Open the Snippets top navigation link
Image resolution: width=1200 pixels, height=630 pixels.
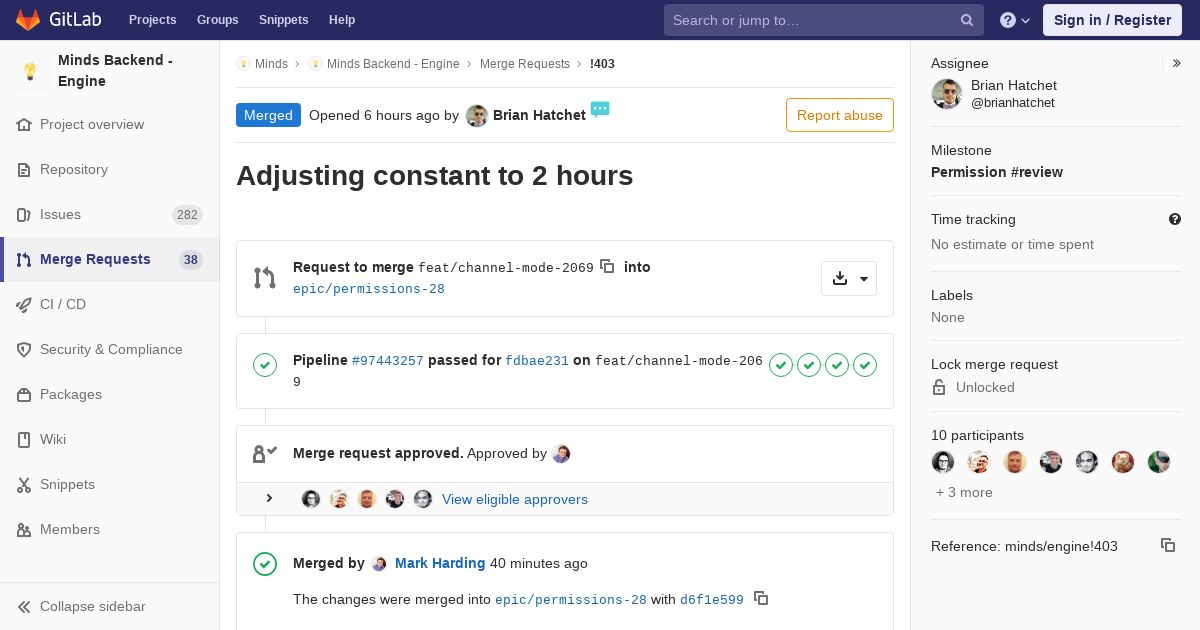click(283, 20)
